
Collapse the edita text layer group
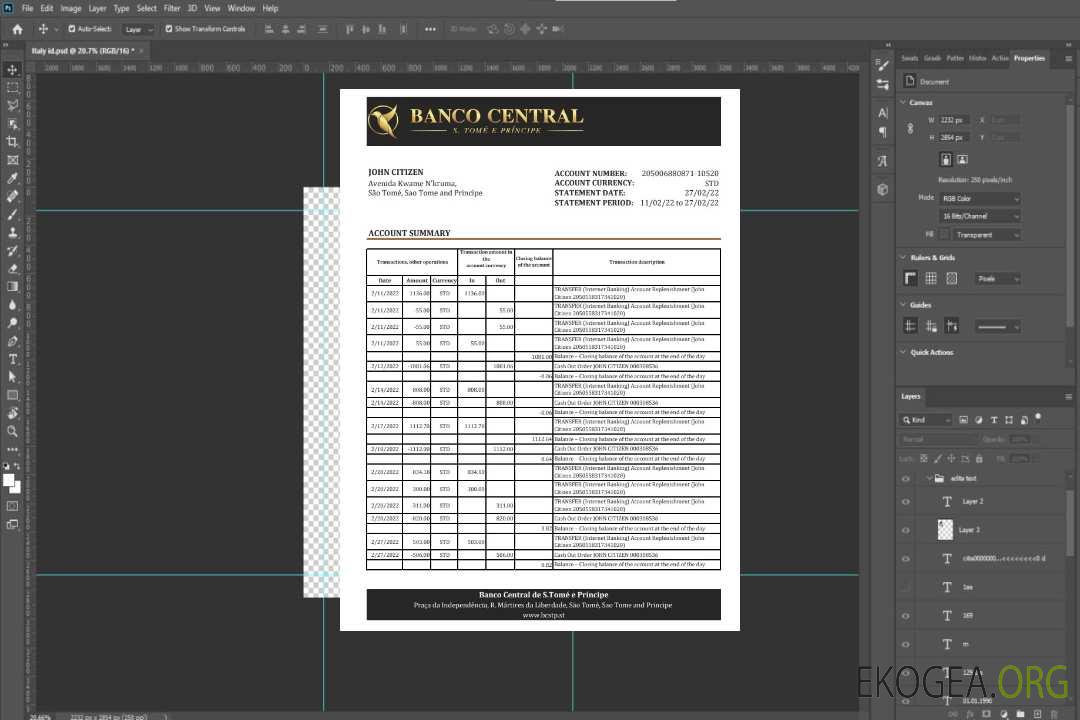click(x=928, y=478)
